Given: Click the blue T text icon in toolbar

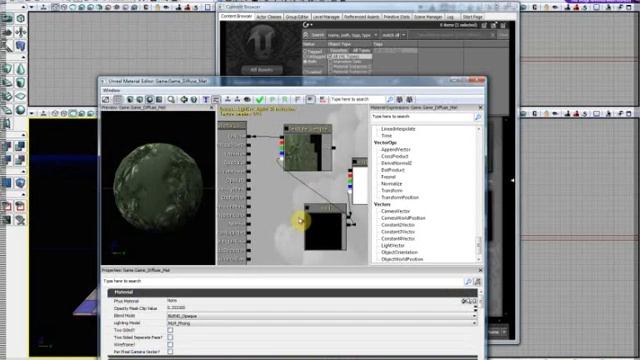Looking at the screenshot, I should point(206,100).
